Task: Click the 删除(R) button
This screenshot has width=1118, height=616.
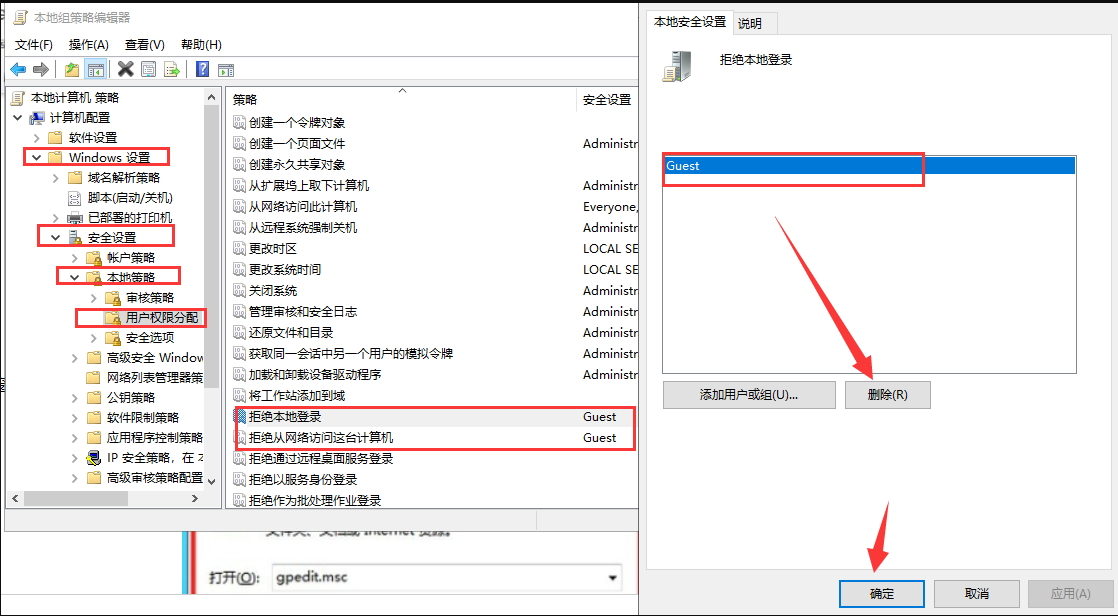Action: point(887,395)
